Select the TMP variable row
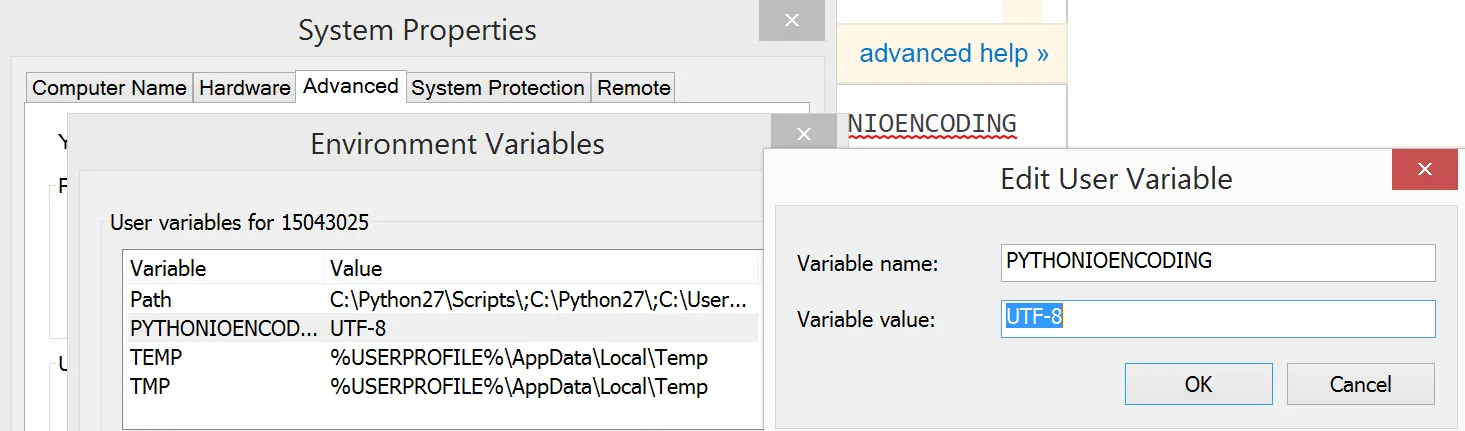The image size is (1465, 431). pyautogui.click(x=440, y=386)
